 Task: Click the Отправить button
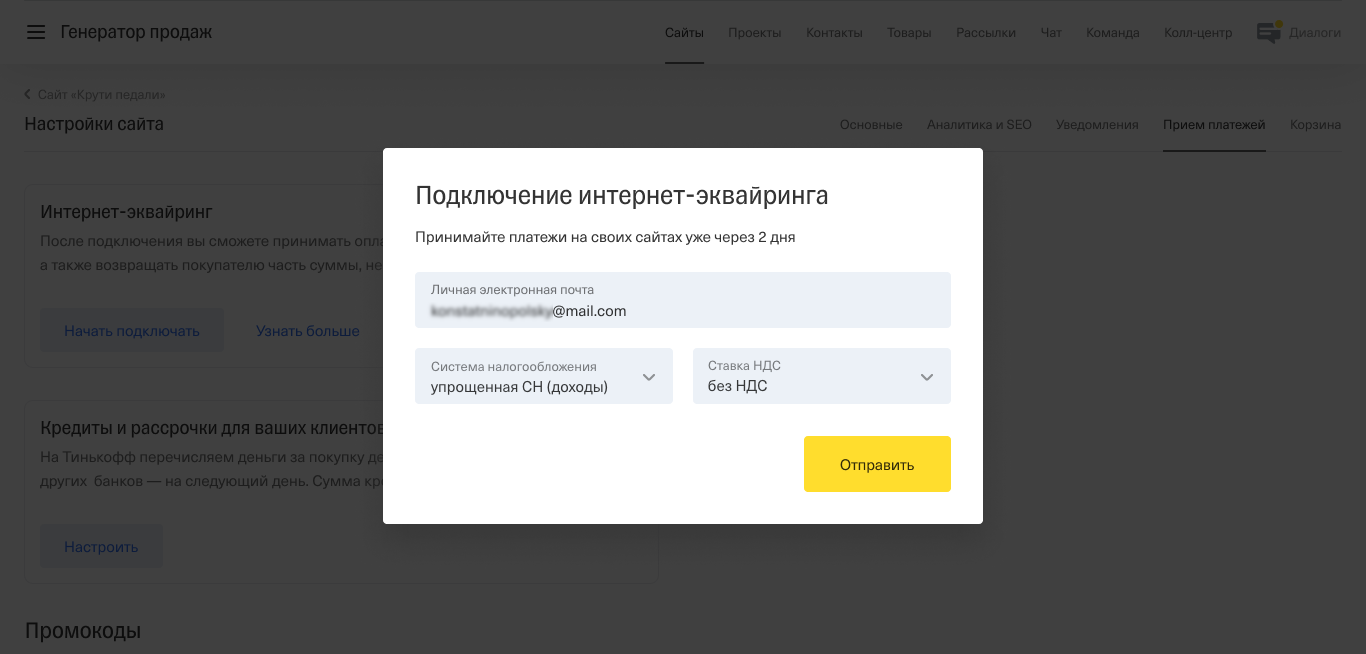877,464
